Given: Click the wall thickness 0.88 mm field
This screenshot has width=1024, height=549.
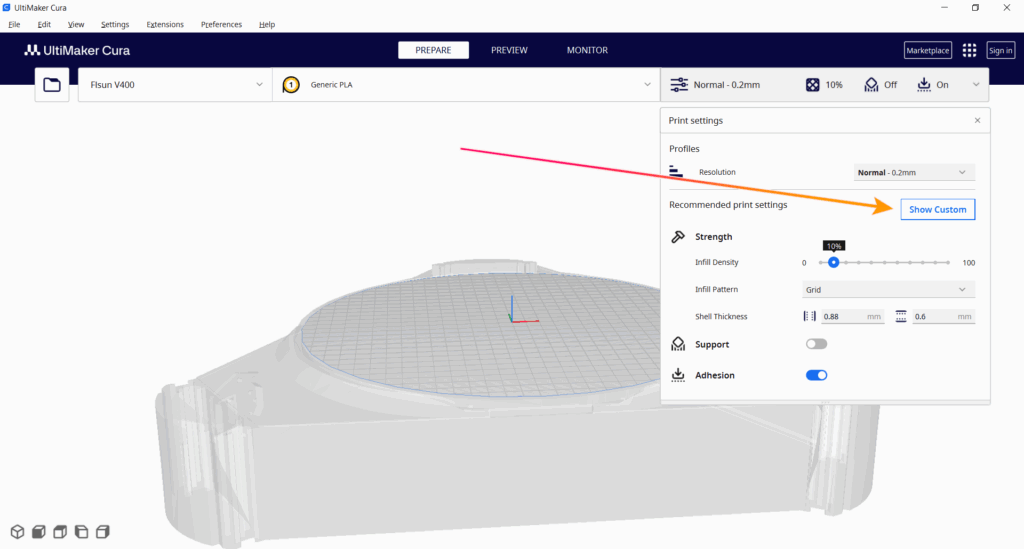Looking at the screenshot, I should [852, 316].
